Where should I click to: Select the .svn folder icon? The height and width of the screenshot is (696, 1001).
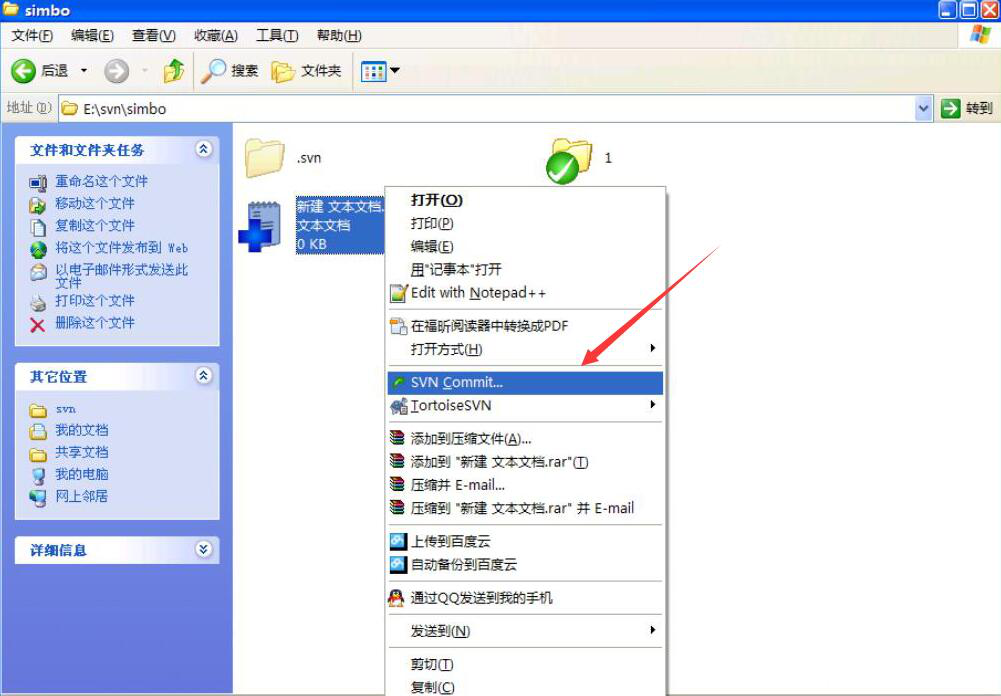[x=264, y=158]
